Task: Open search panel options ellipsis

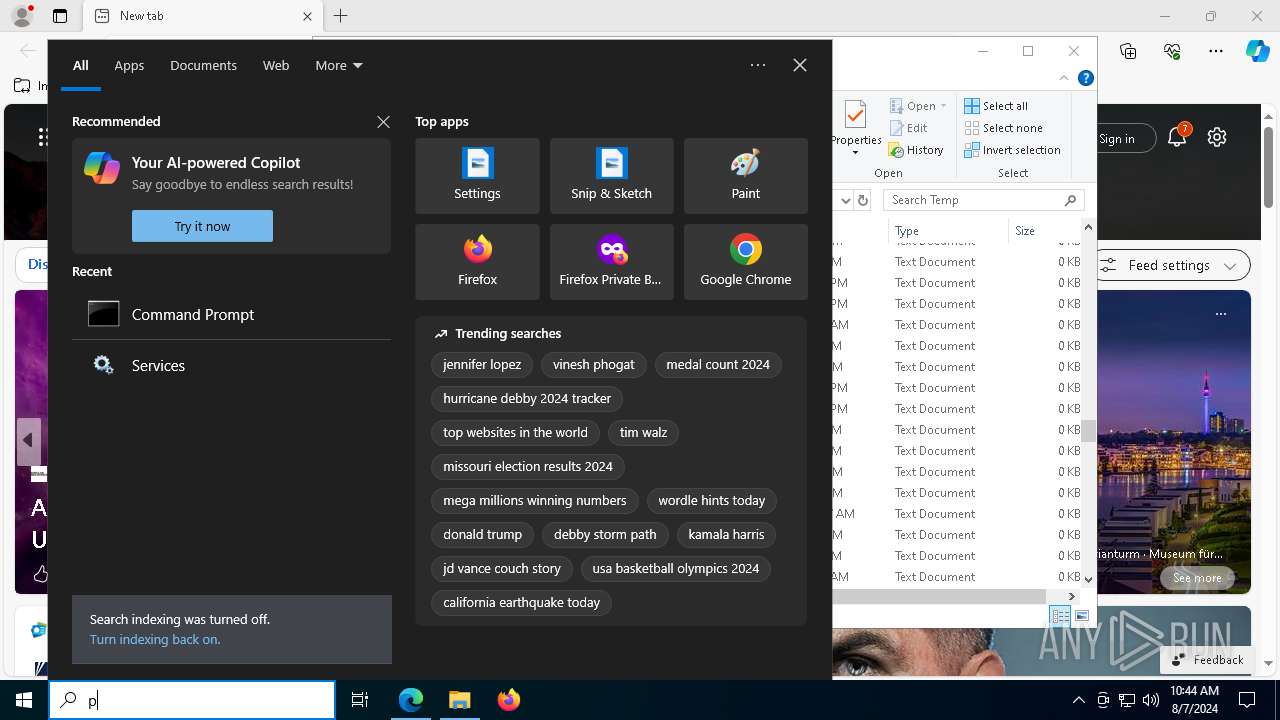Action: 758,65
